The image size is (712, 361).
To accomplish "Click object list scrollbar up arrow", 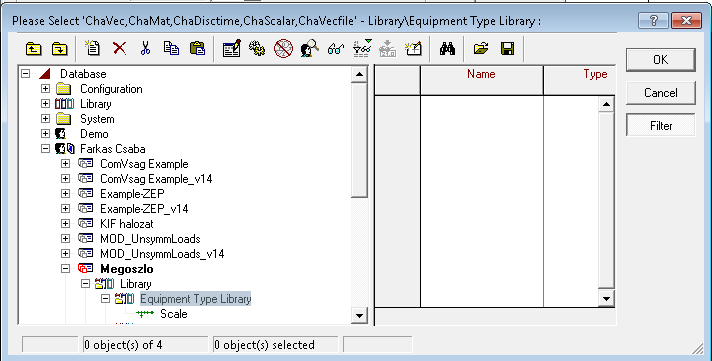I will click(x=606, y=104).
